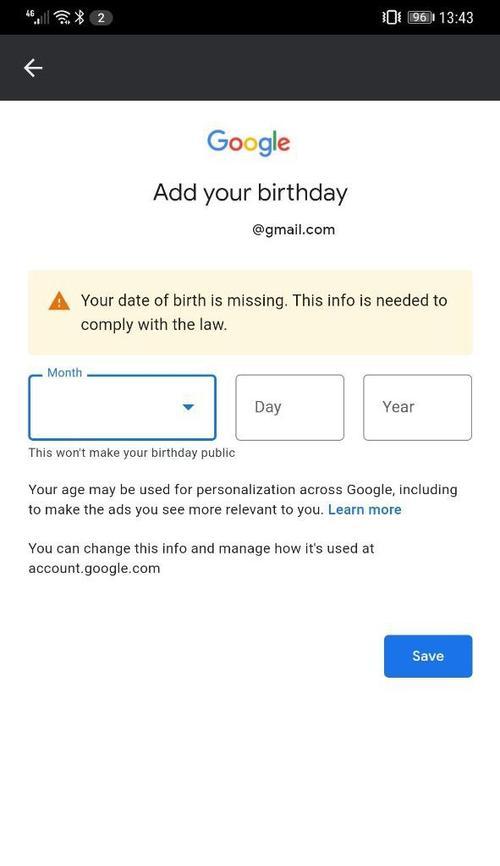Tap the battery level indicator
This screenshot has height=866, width=500.
[x=421, y=18]
